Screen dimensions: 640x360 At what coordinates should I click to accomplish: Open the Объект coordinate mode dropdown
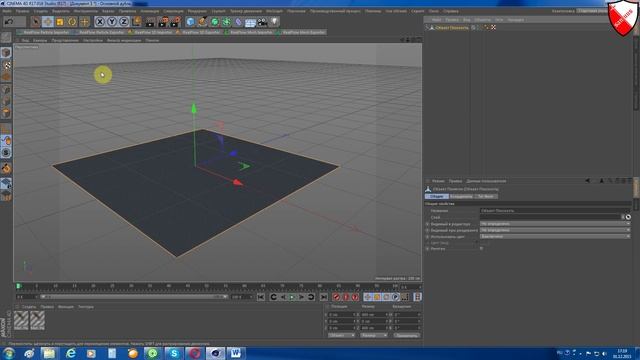point(342,336)
